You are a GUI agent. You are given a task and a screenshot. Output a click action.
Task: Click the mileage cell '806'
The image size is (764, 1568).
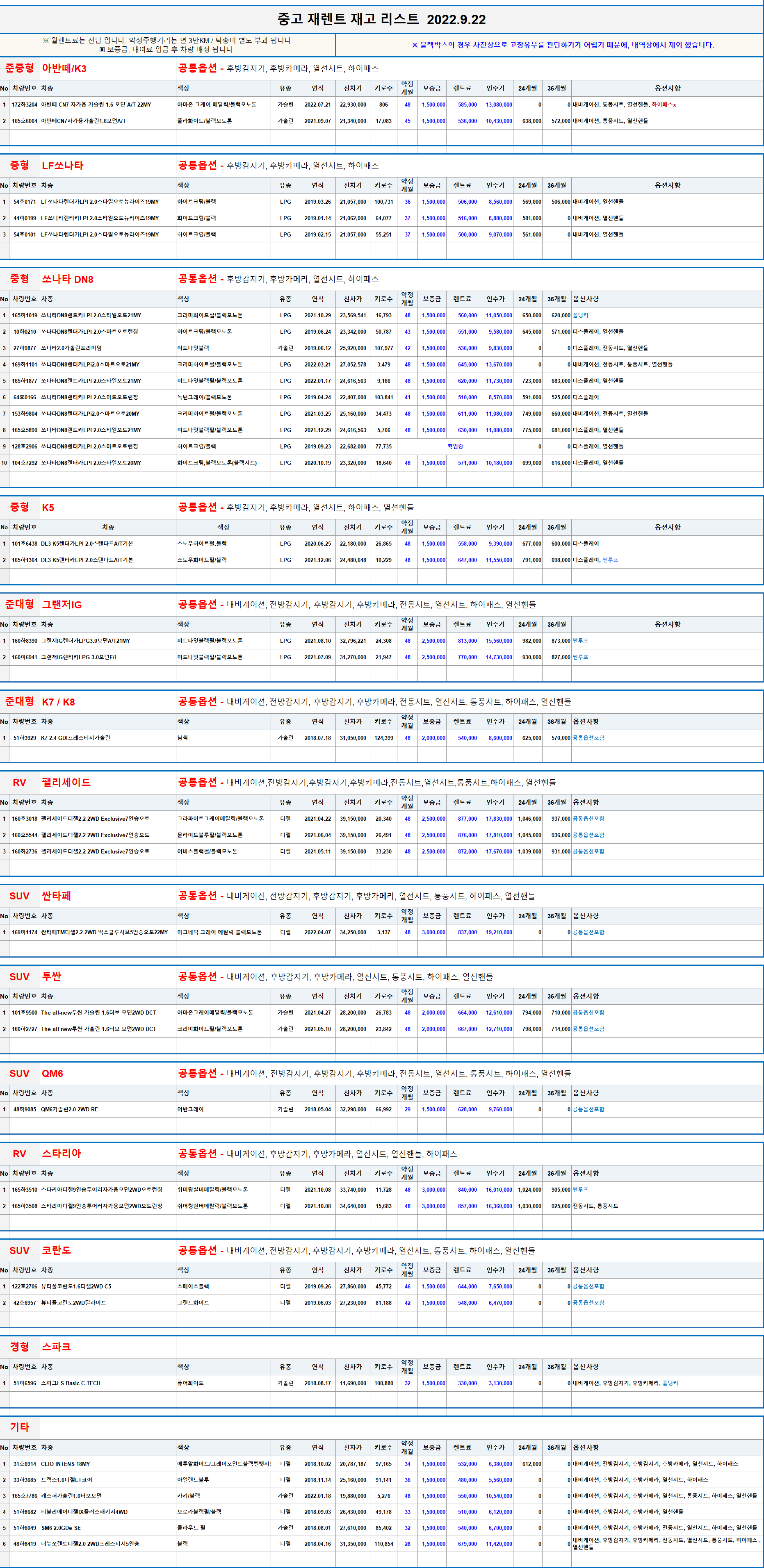[383, 105]
